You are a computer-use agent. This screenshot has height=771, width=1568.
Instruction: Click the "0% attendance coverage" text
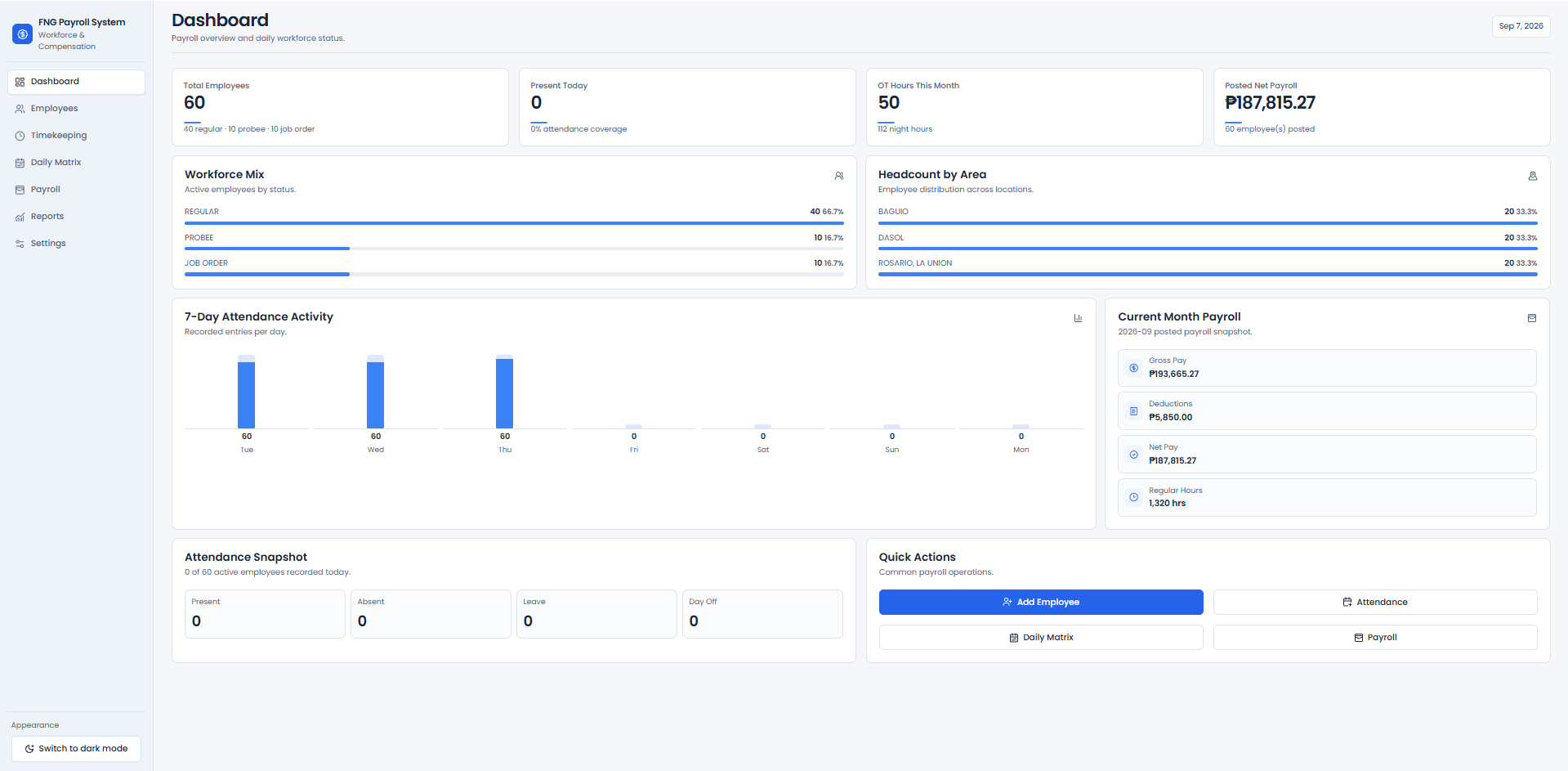[579, 129]
